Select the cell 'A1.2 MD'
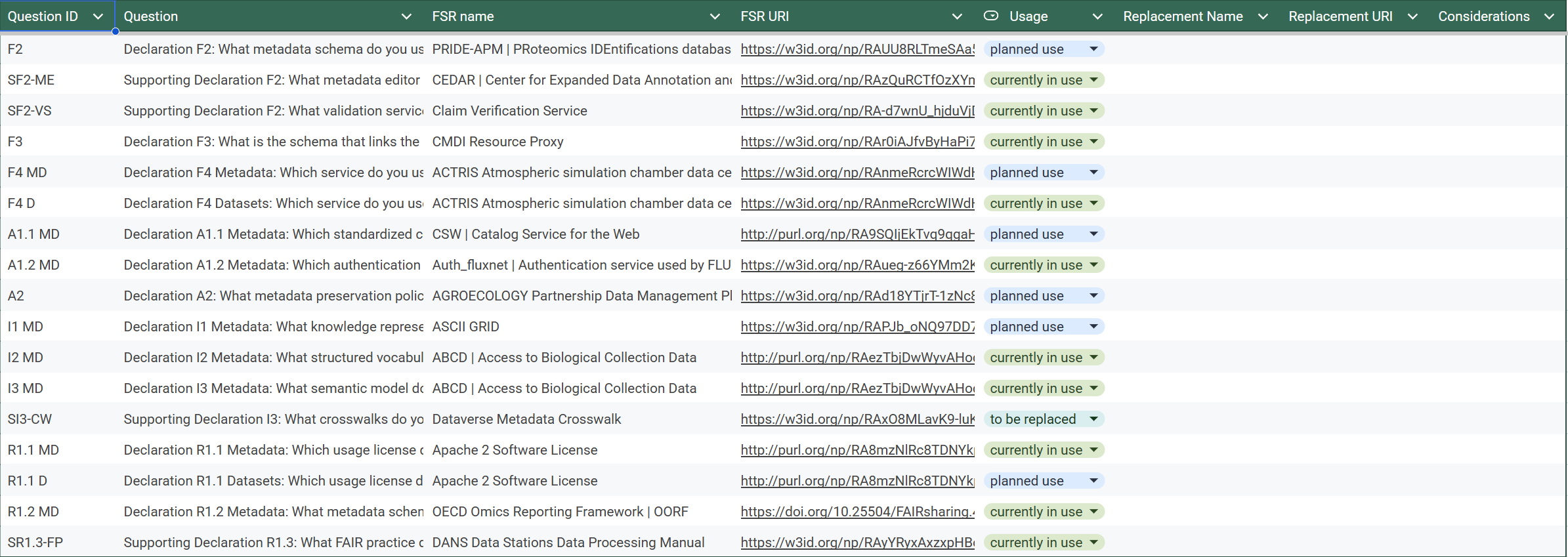Screen dimensions: 1568x557 58,265
